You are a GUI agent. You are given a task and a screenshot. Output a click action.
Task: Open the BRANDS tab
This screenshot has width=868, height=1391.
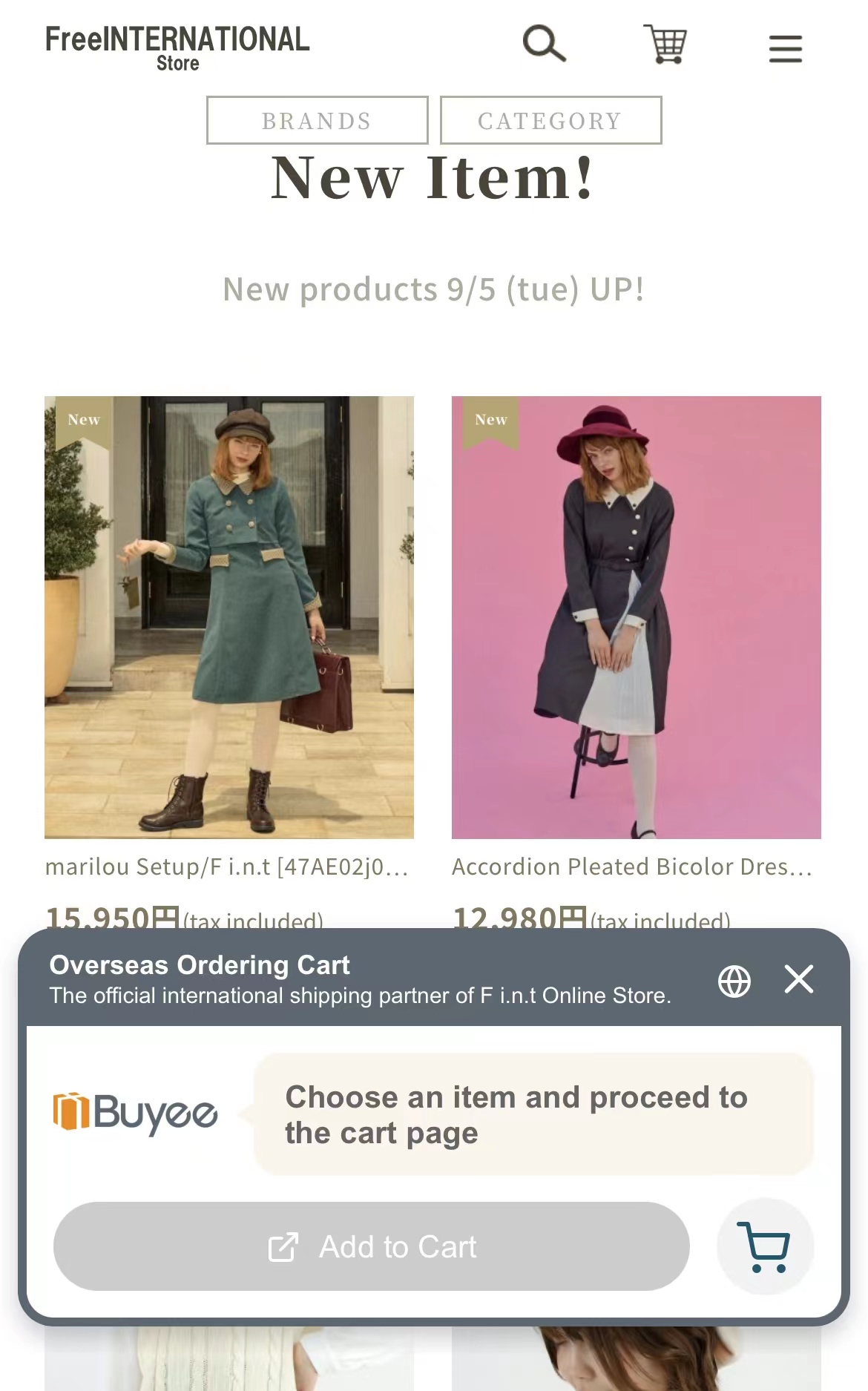pos(318,120)
